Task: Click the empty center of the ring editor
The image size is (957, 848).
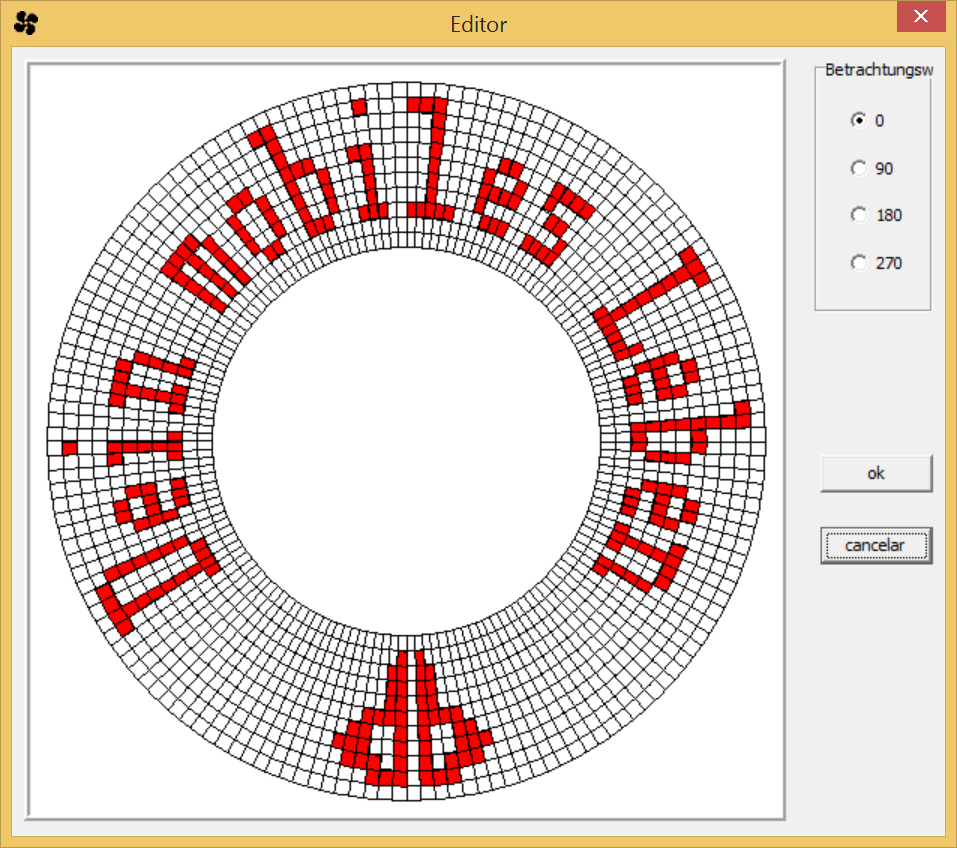Action: pos(406,441)
